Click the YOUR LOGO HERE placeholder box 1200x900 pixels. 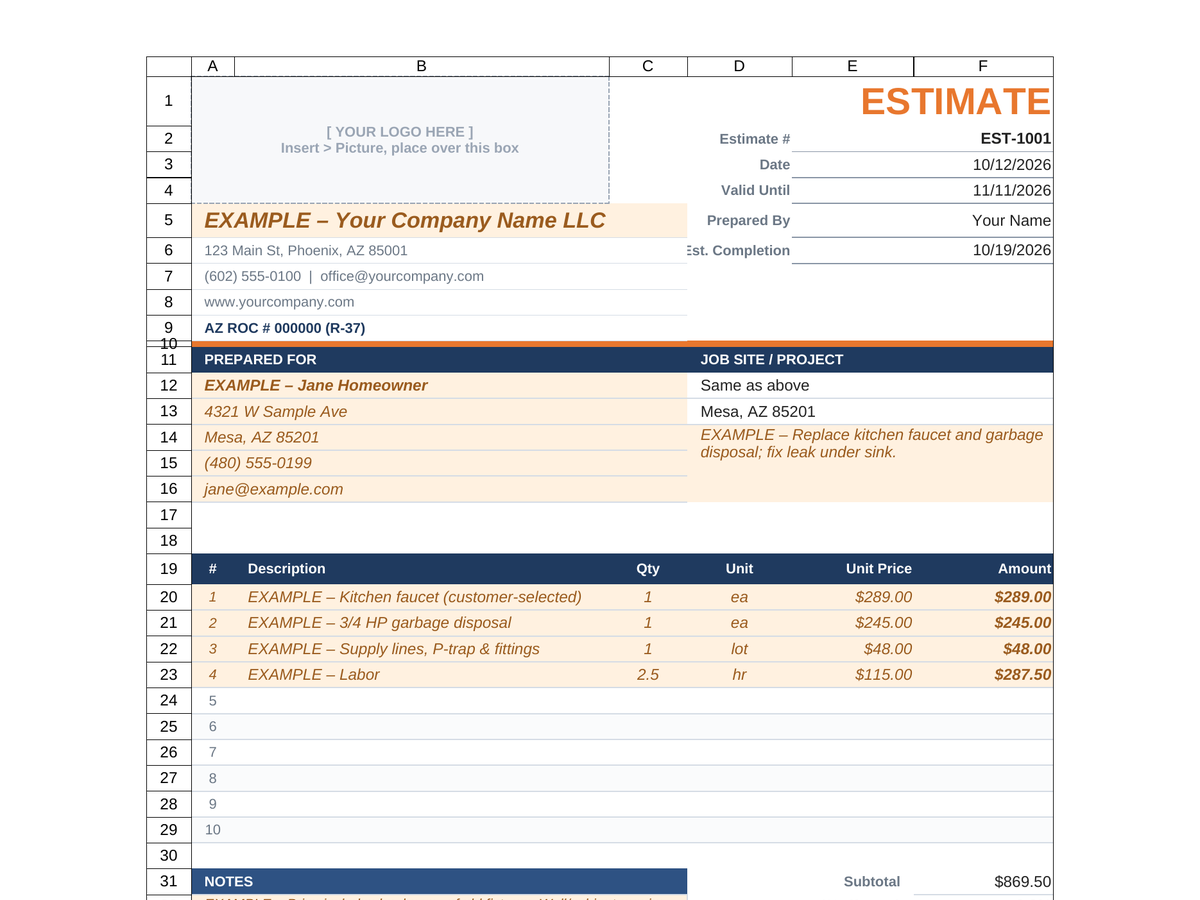(x=400, y=140)
